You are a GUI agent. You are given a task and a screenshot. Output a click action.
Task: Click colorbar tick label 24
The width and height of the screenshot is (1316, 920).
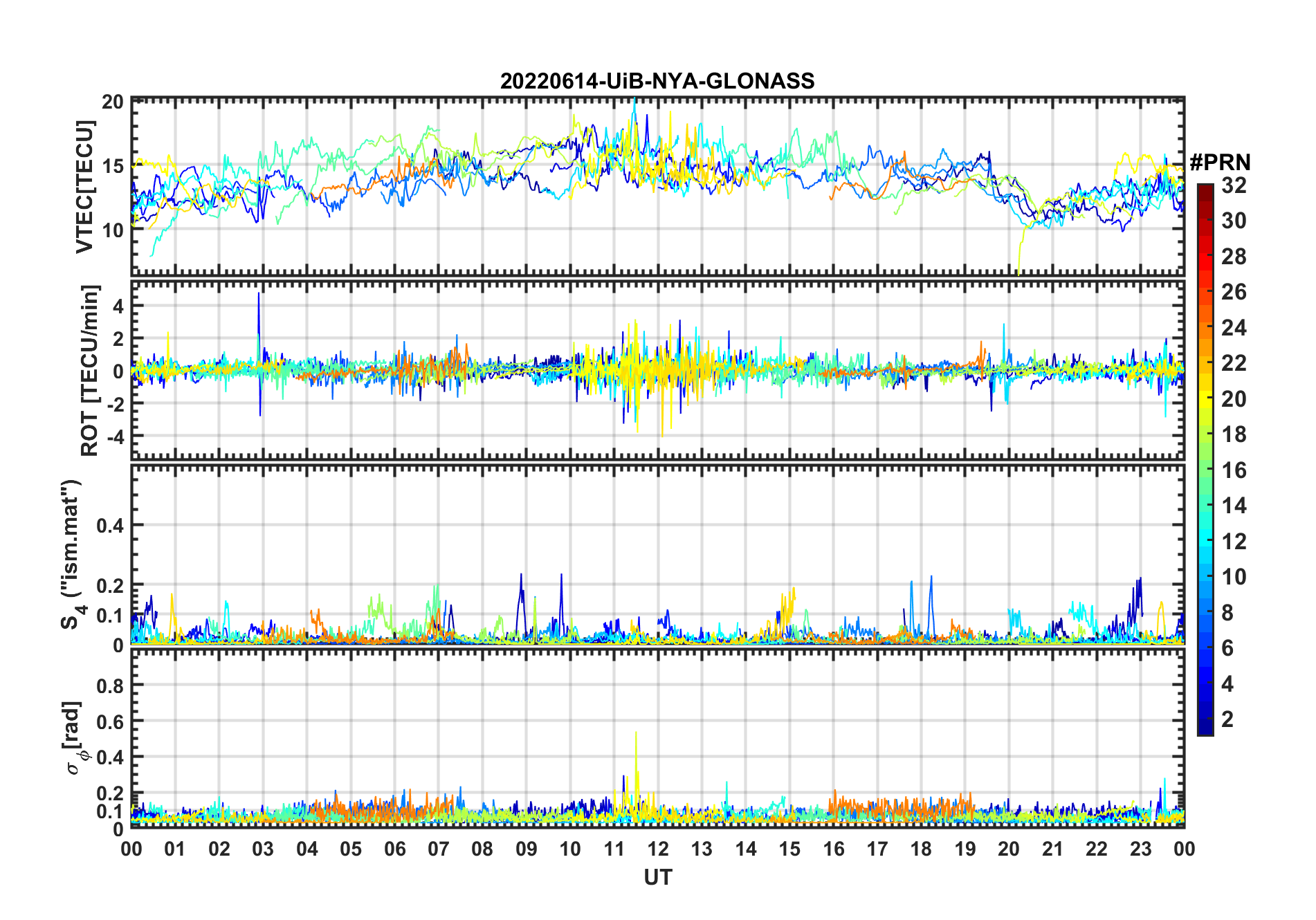[1234, 327]
